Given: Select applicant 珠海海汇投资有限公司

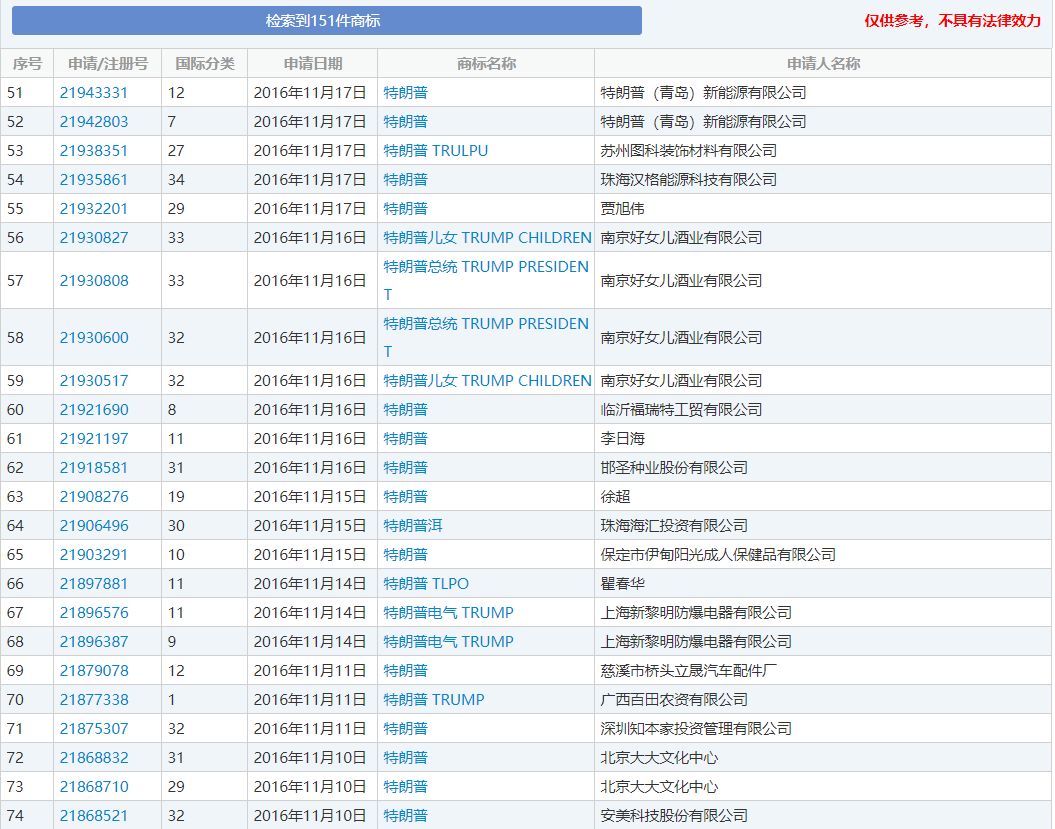Looking at the screenshot, I should [x=674, y=525].
